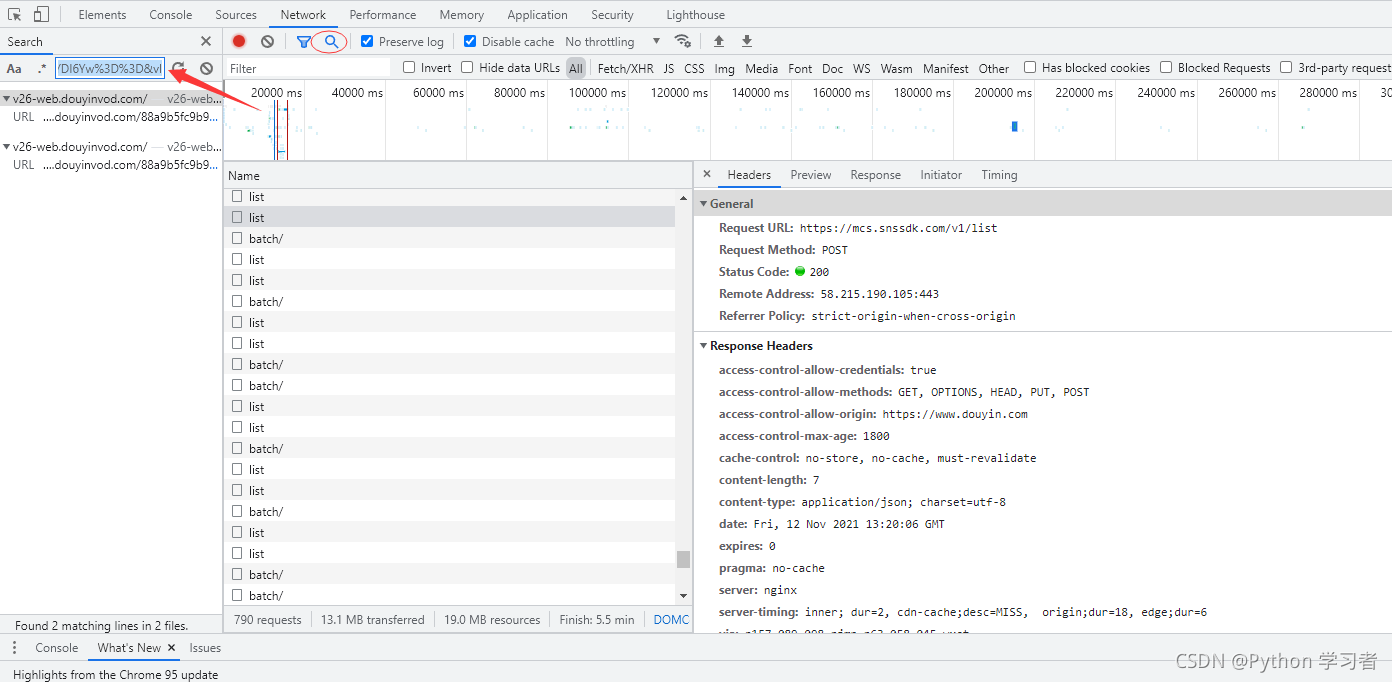Screen dimensions: 1392x682
Task: Click the Search pane query input field
Action: [x=110, y=68]
